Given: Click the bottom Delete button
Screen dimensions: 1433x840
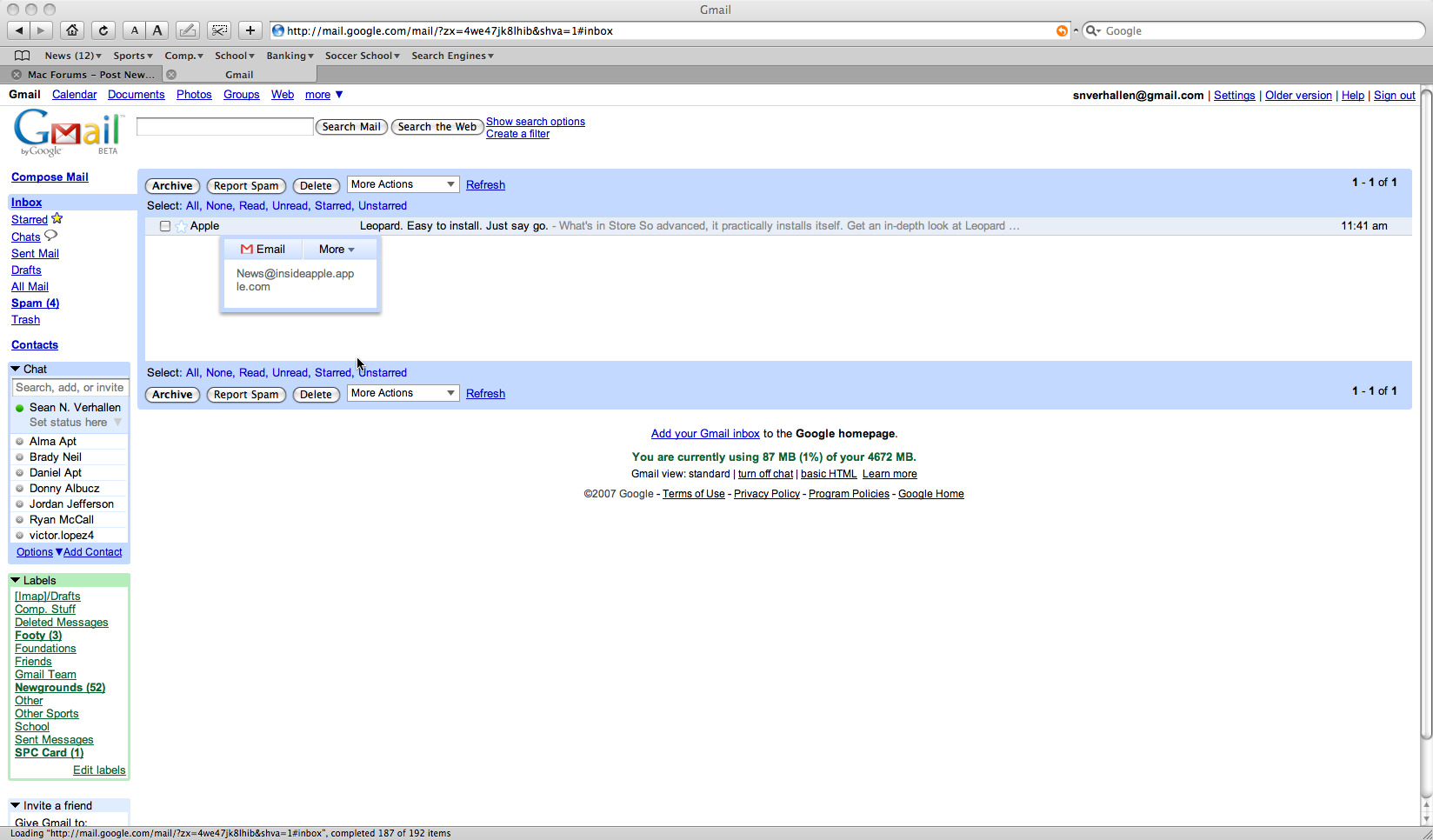Looking at the screenshot, I should coord(316,395).
